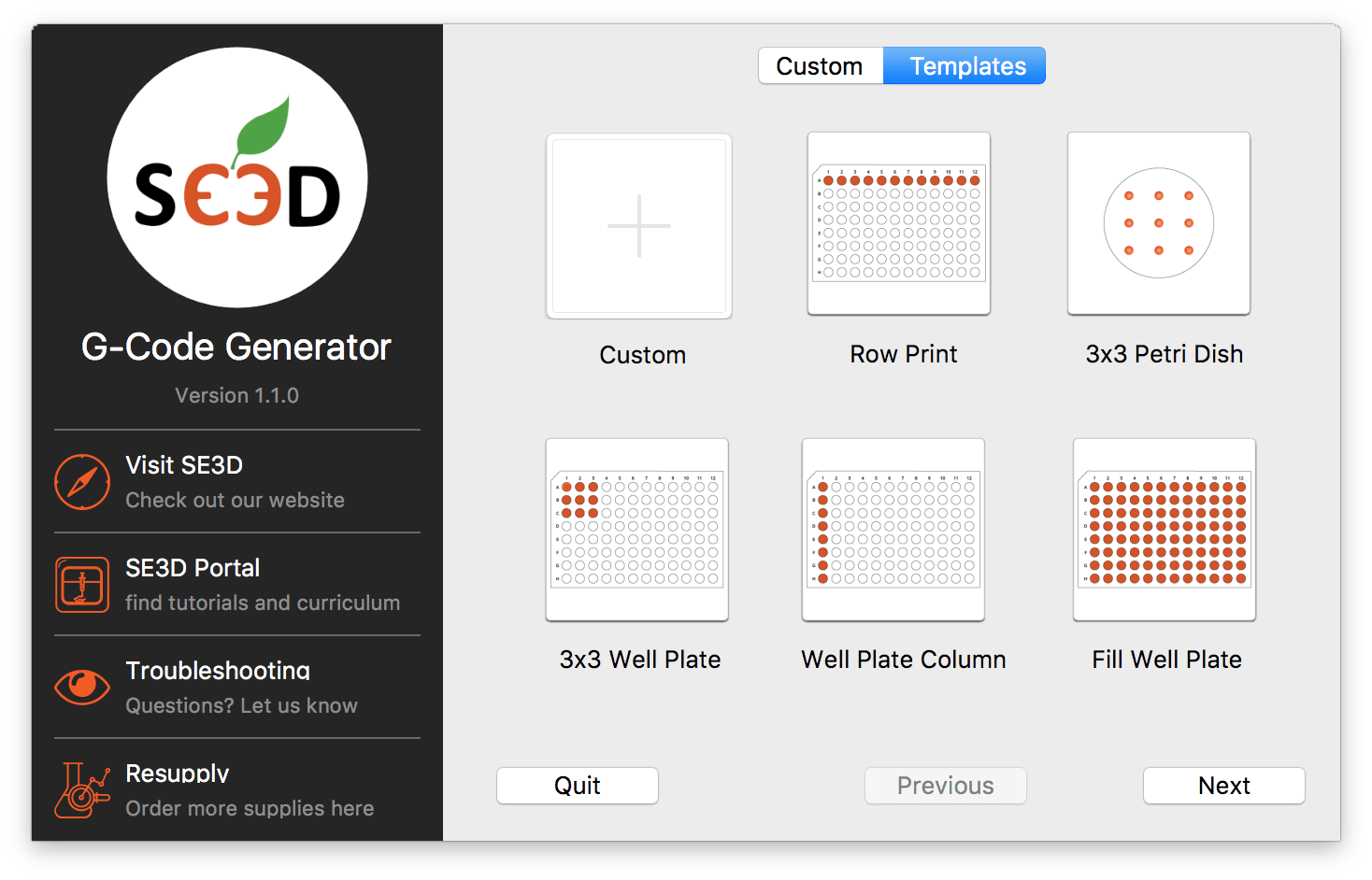1372x880 pixels.
Task: Select the Well Plate Column template
Action: click(893, 530)
